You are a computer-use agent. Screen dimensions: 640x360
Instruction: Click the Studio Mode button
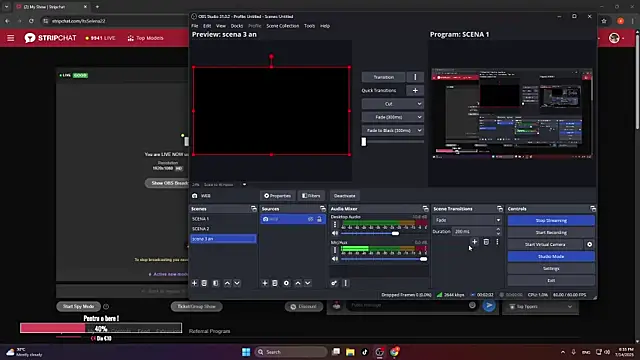(x=551, y=256)
